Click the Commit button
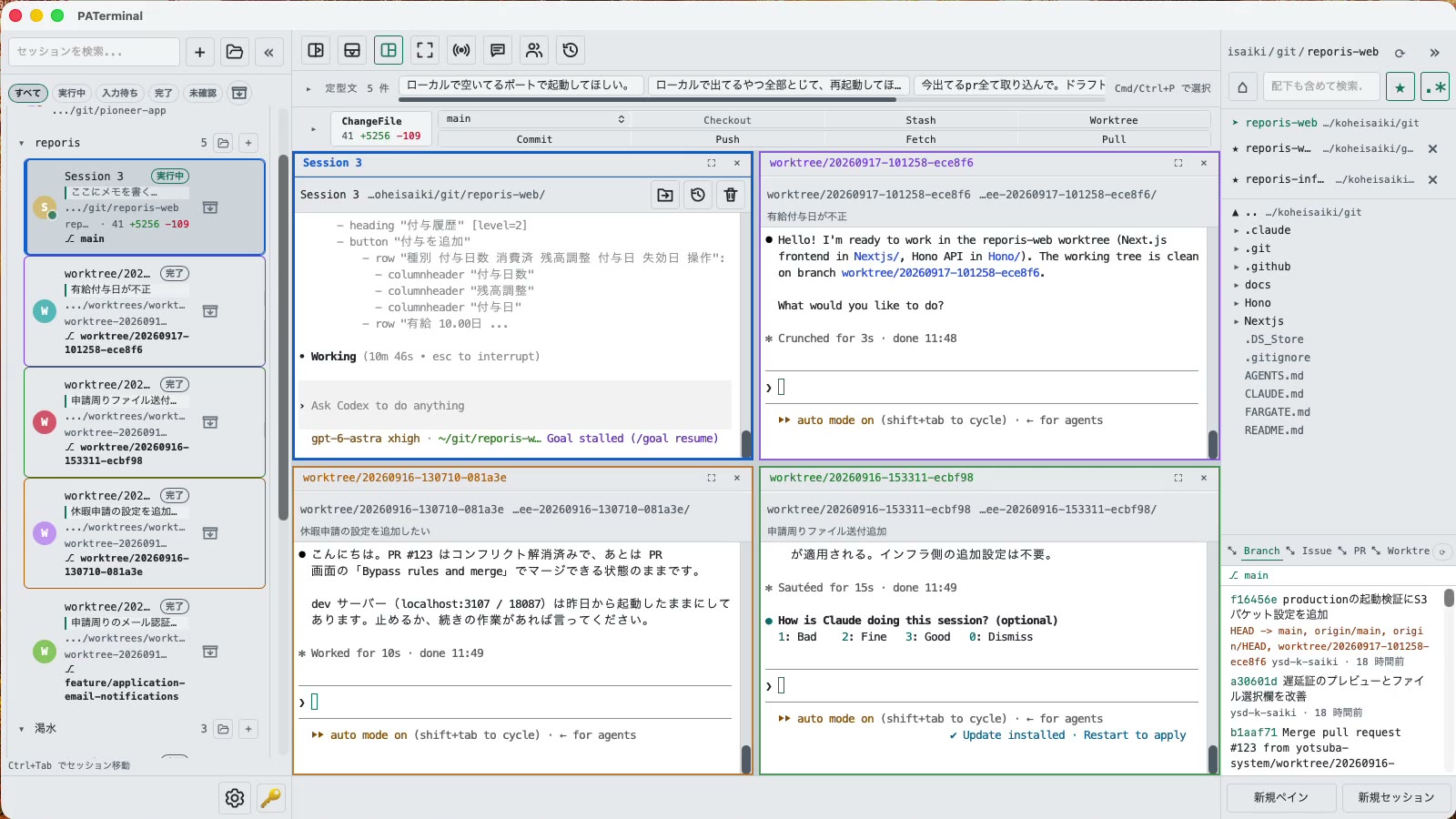1456x819 pixels. [534, 139]
